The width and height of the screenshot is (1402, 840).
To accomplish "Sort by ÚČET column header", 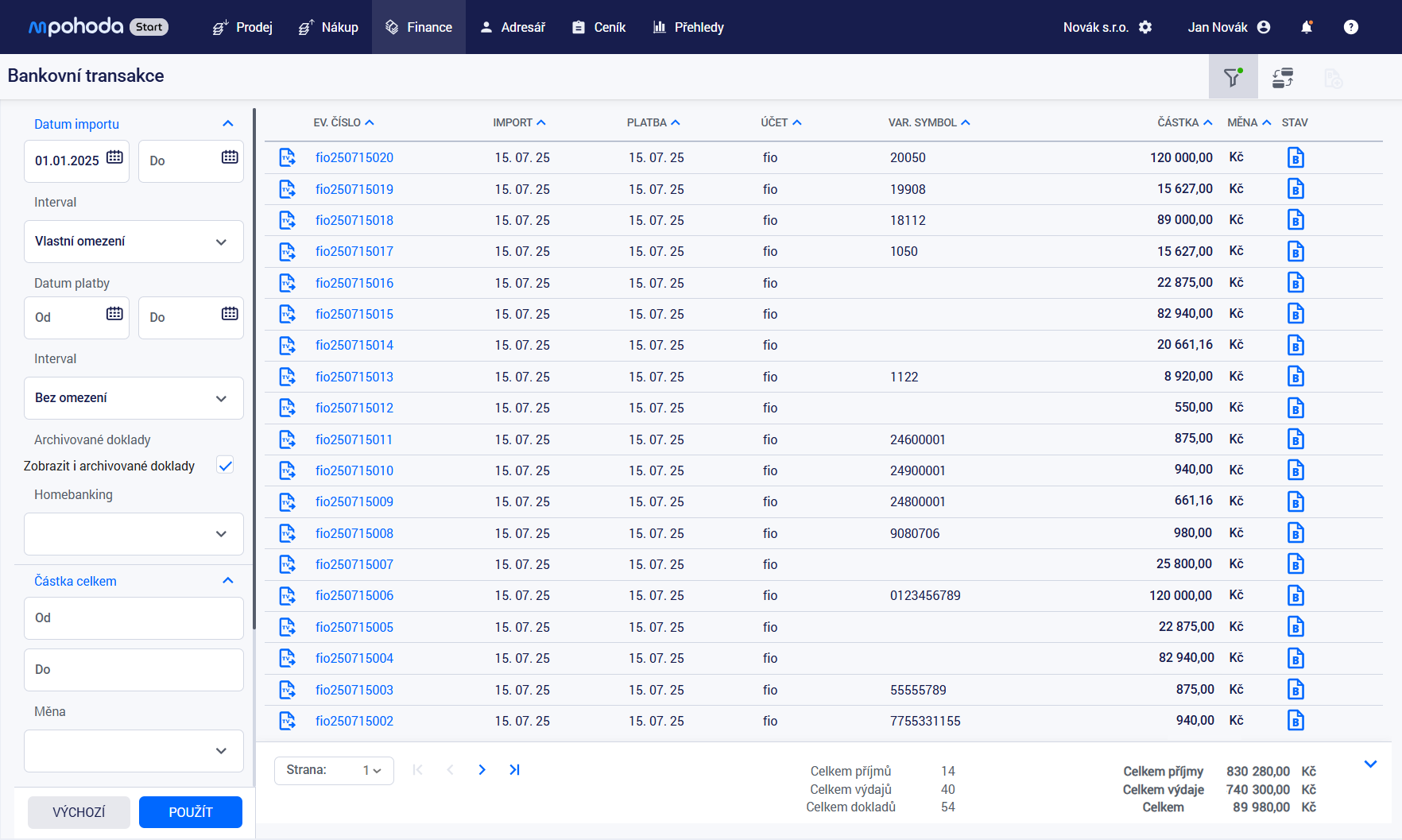I will pos(781,122).
